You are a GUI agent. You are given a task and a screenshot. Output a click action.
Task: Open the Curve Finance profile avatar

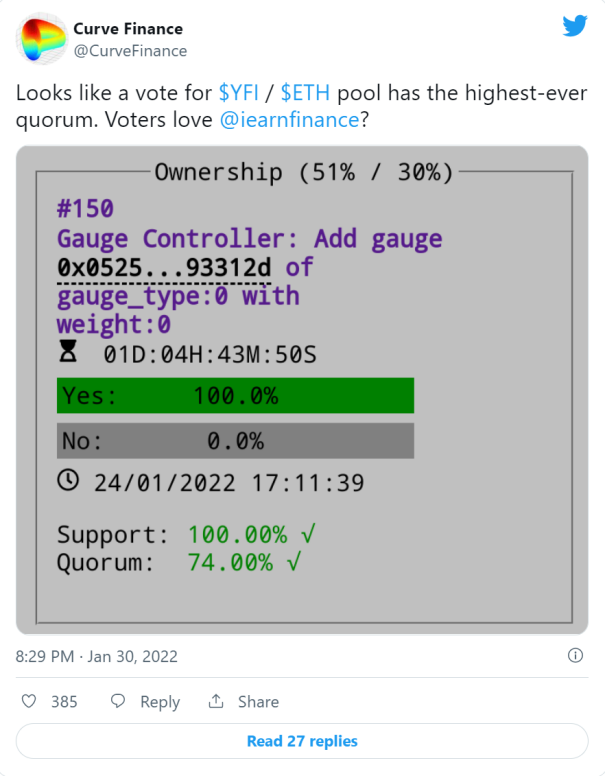[x=41, y=39]
